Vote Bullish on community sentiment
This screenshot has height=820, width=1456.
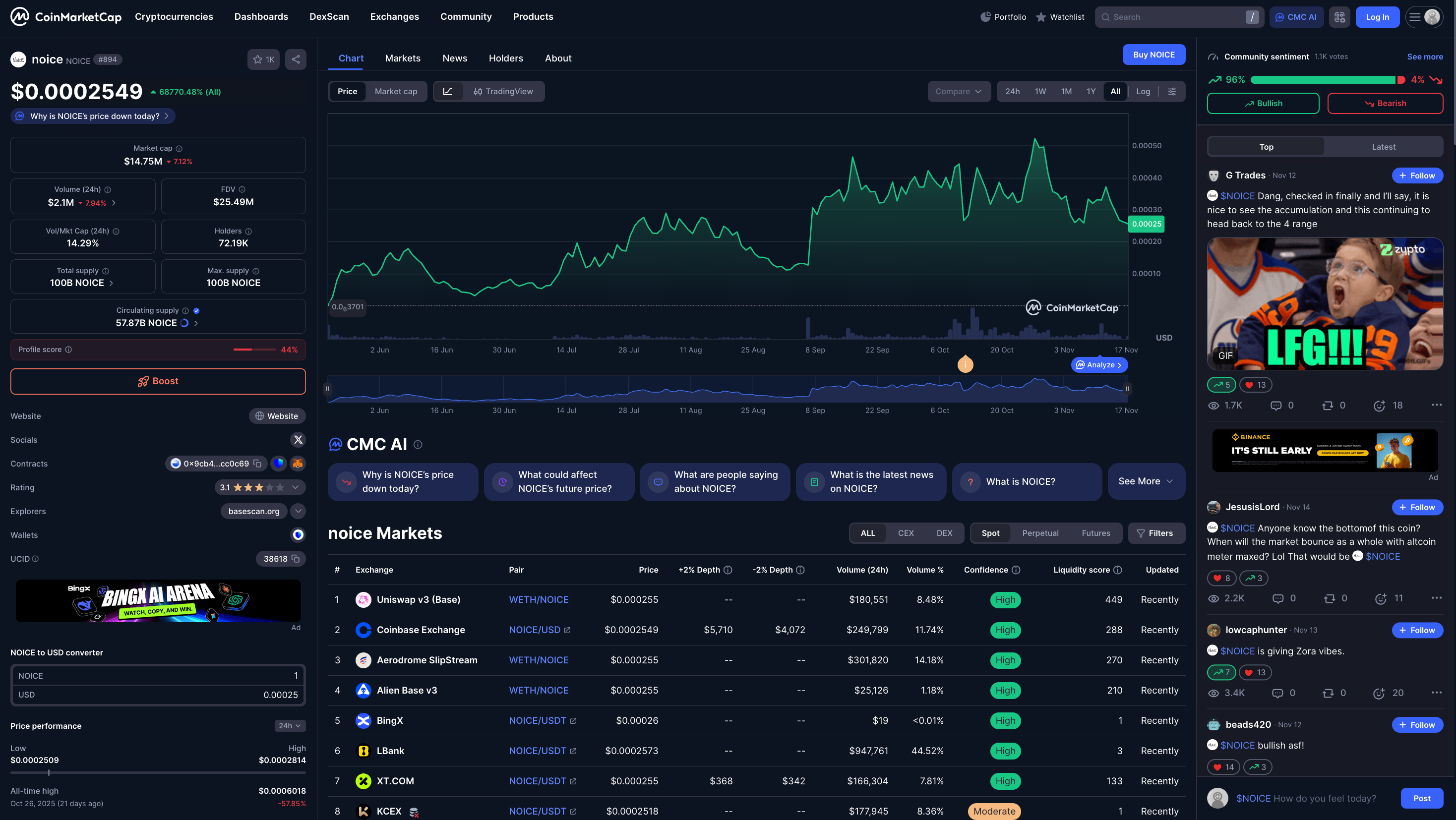[x=1263, y=104]
